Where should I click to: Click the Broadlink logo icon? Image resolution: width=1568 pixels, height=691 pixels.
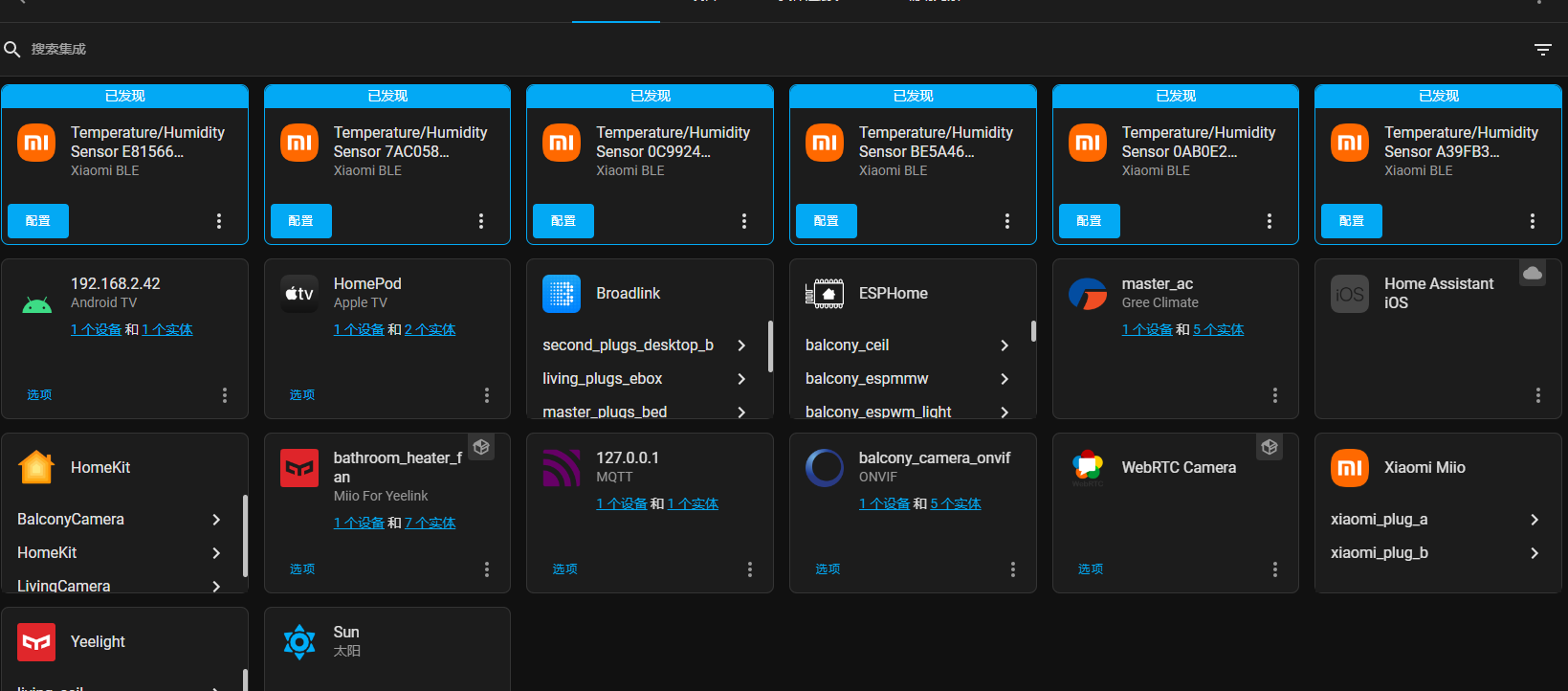562,294
